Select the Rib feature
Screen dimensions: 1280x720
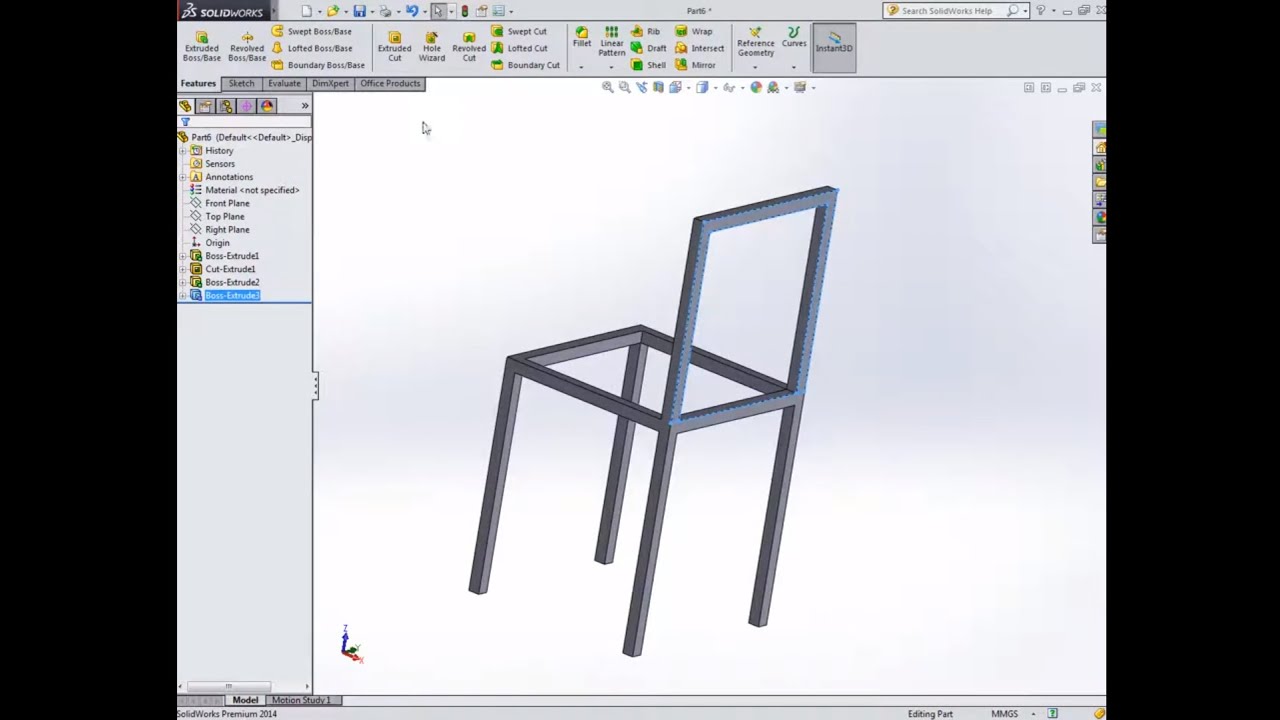pyautogui.click(x=645, y=31)
